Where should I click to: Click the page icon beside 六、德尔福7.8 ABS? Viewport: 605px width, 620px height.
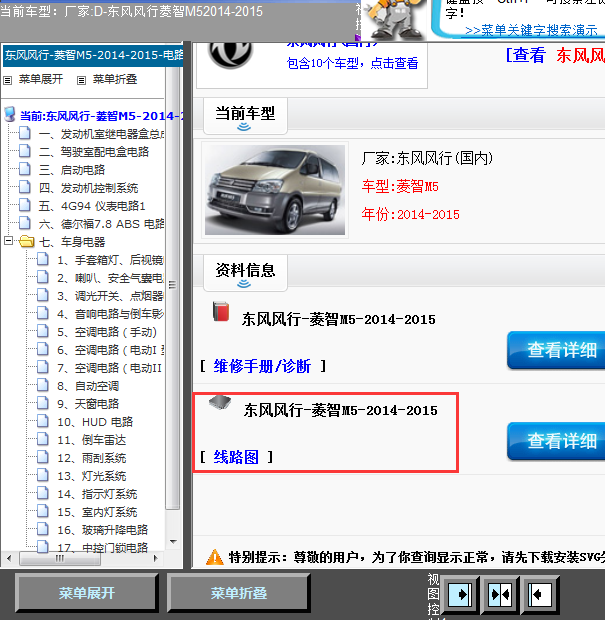pyautogui.click(x=25, y=223)
